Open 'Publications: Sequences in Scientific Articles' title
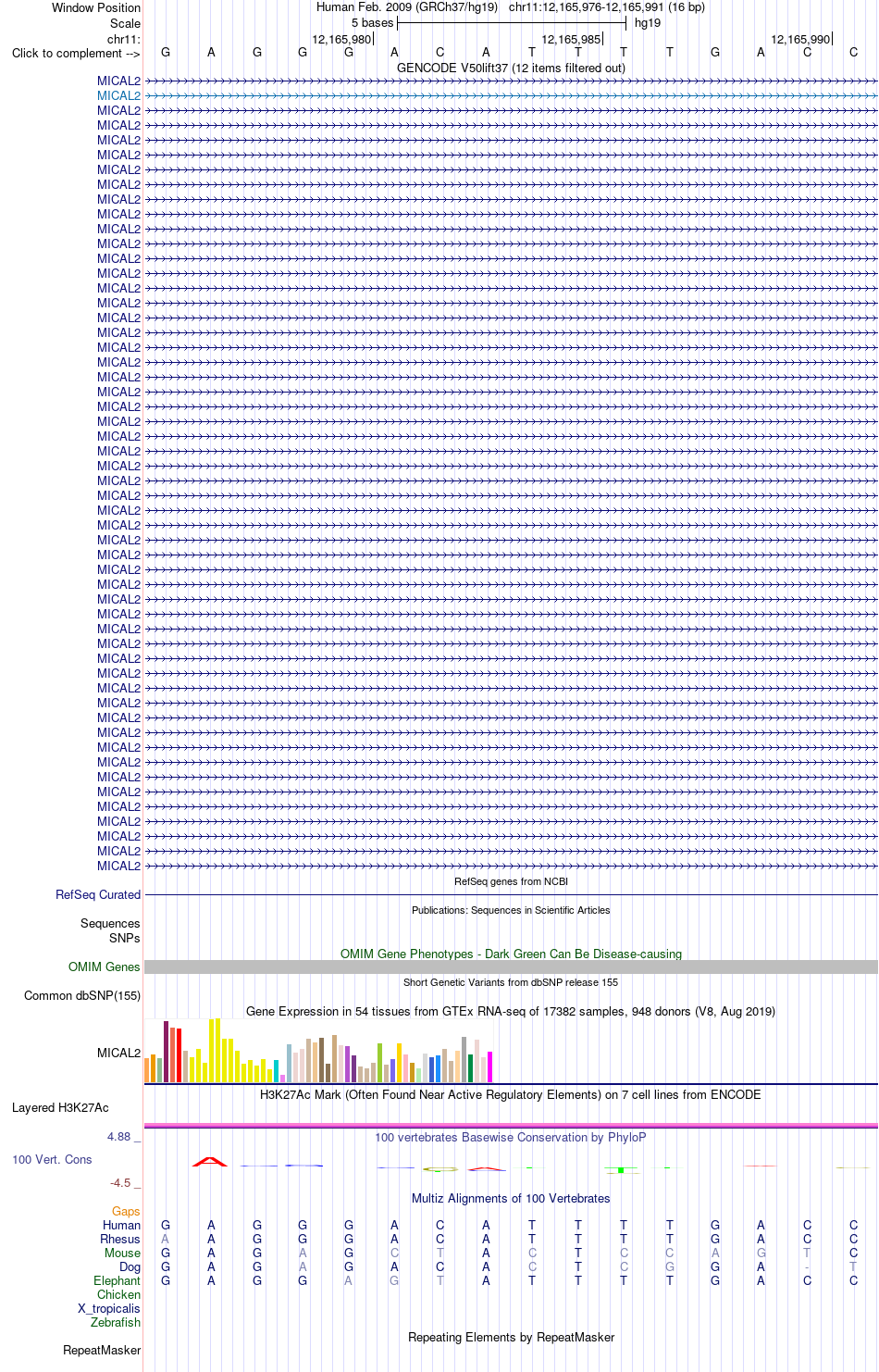Viewport: 879px width, 1372px height. (x=511, y=910)
